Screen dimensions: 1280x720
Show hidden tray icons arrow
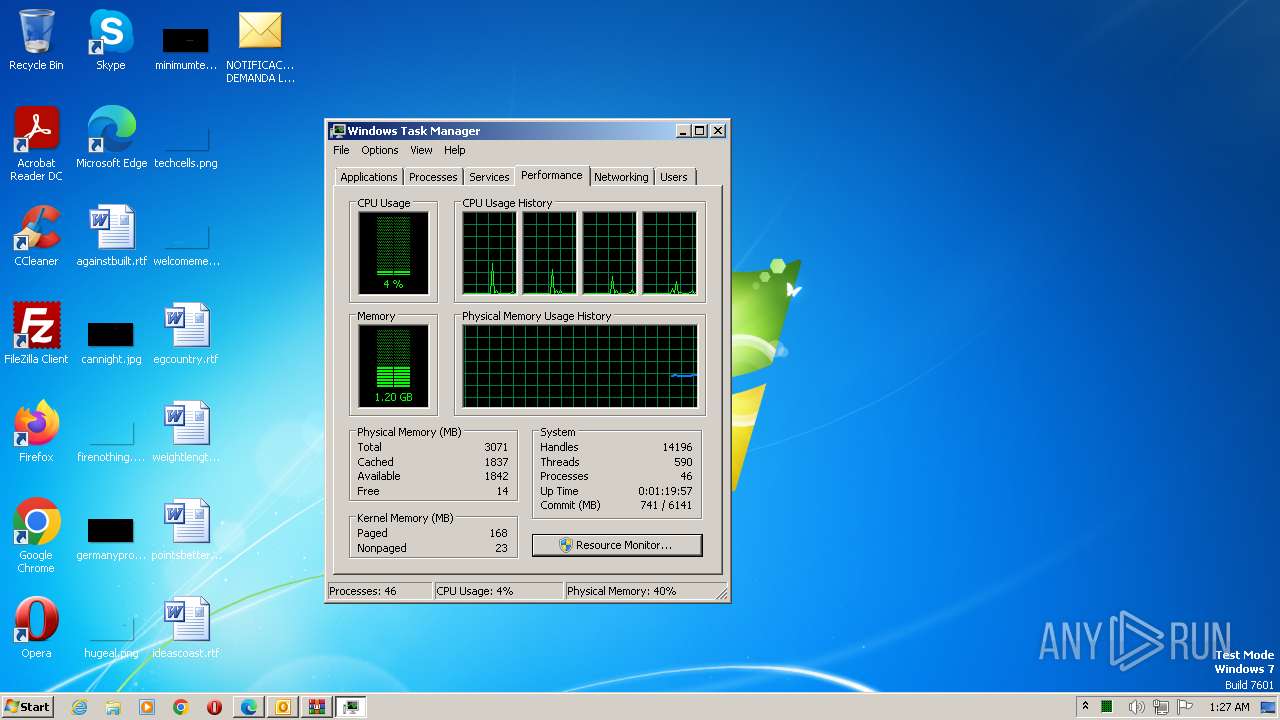1085,706
